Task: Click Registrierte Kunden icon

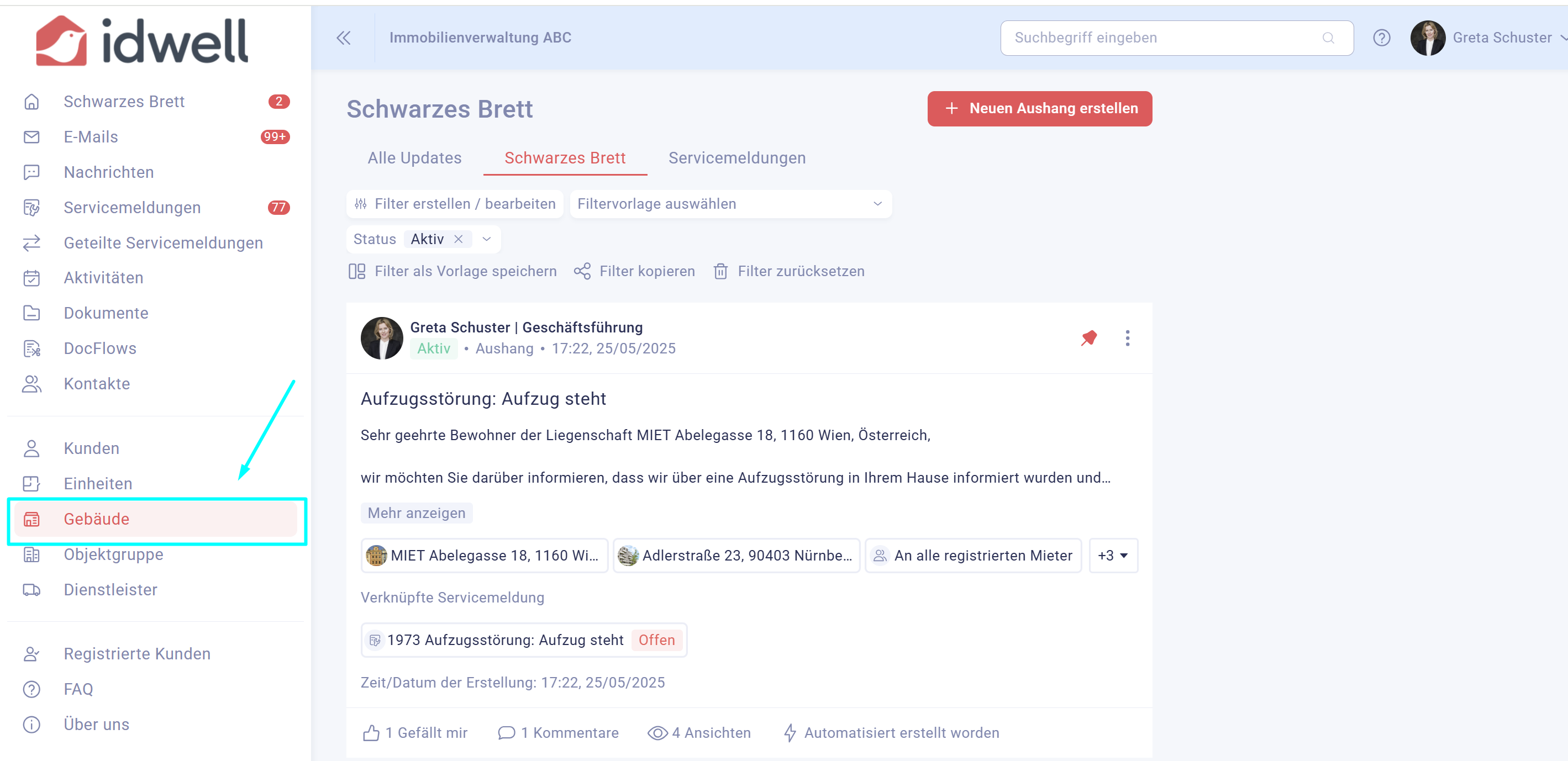Action: coord(31,654)
